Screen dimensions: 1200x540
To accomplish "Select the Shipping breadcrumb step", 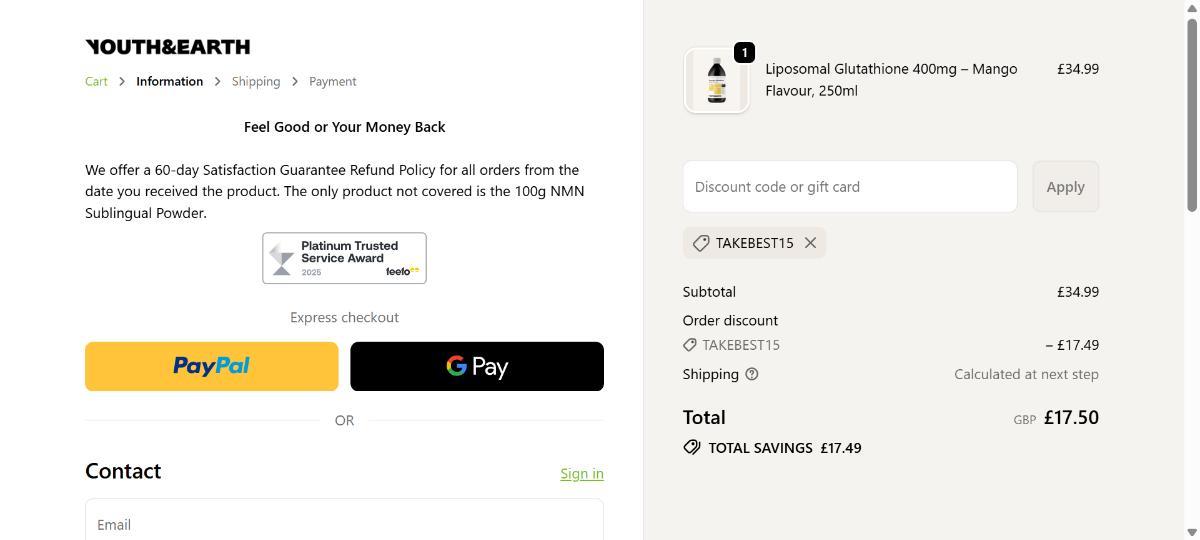I will [x=256, y=81].
